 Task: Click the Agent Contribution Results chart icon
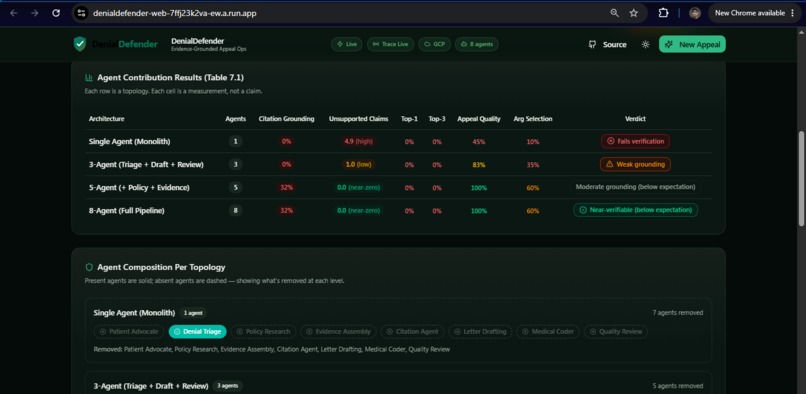(89, 78)
